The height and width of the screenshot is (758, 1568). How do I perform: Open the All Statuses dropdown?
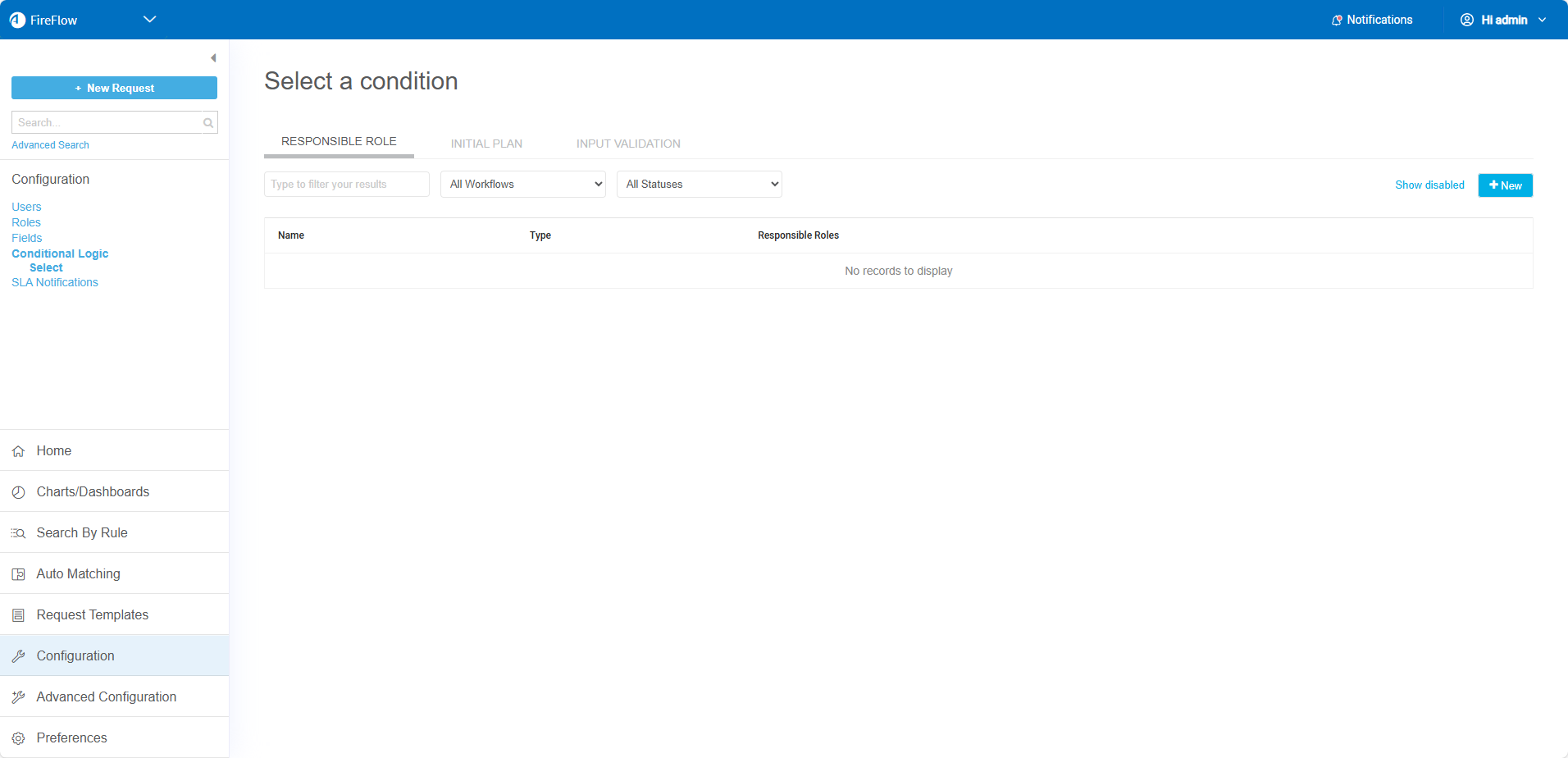700,185
